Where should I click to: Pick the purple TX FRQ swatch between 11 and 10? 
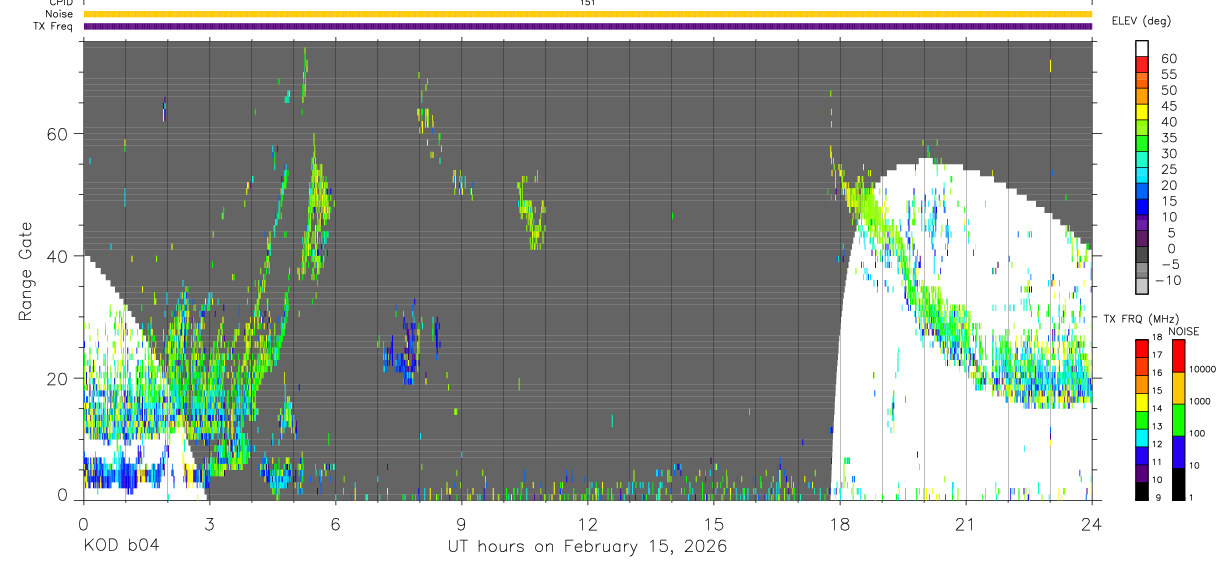pyautogui.click(x=1141, y=473)
